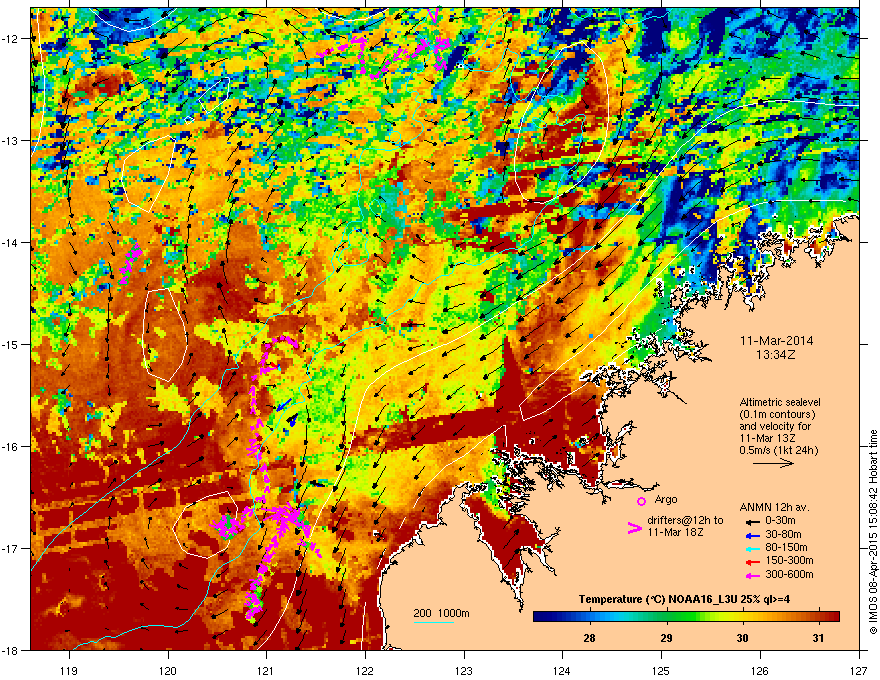
Task: Click the '150-300m' depth label
Action: [x=789, y=560]
